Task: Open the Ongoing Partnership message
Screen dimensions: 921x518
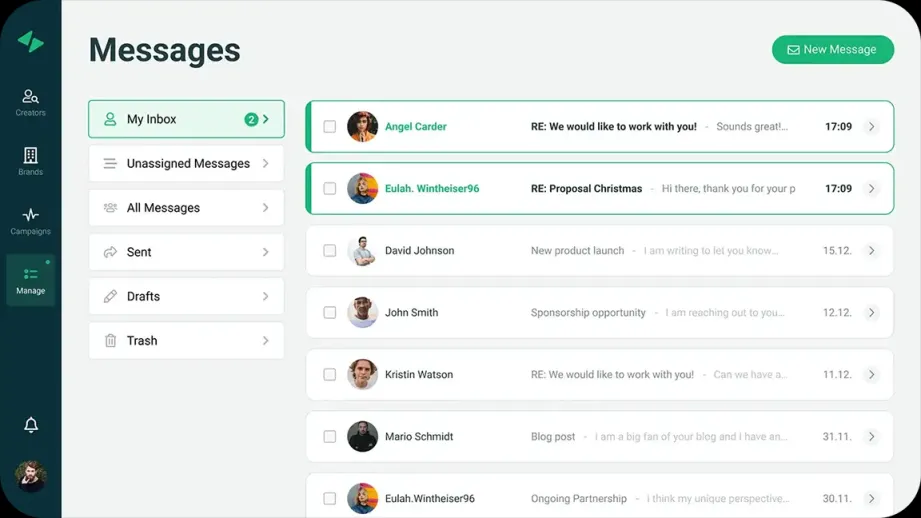Action: click(x=599, y=498)
